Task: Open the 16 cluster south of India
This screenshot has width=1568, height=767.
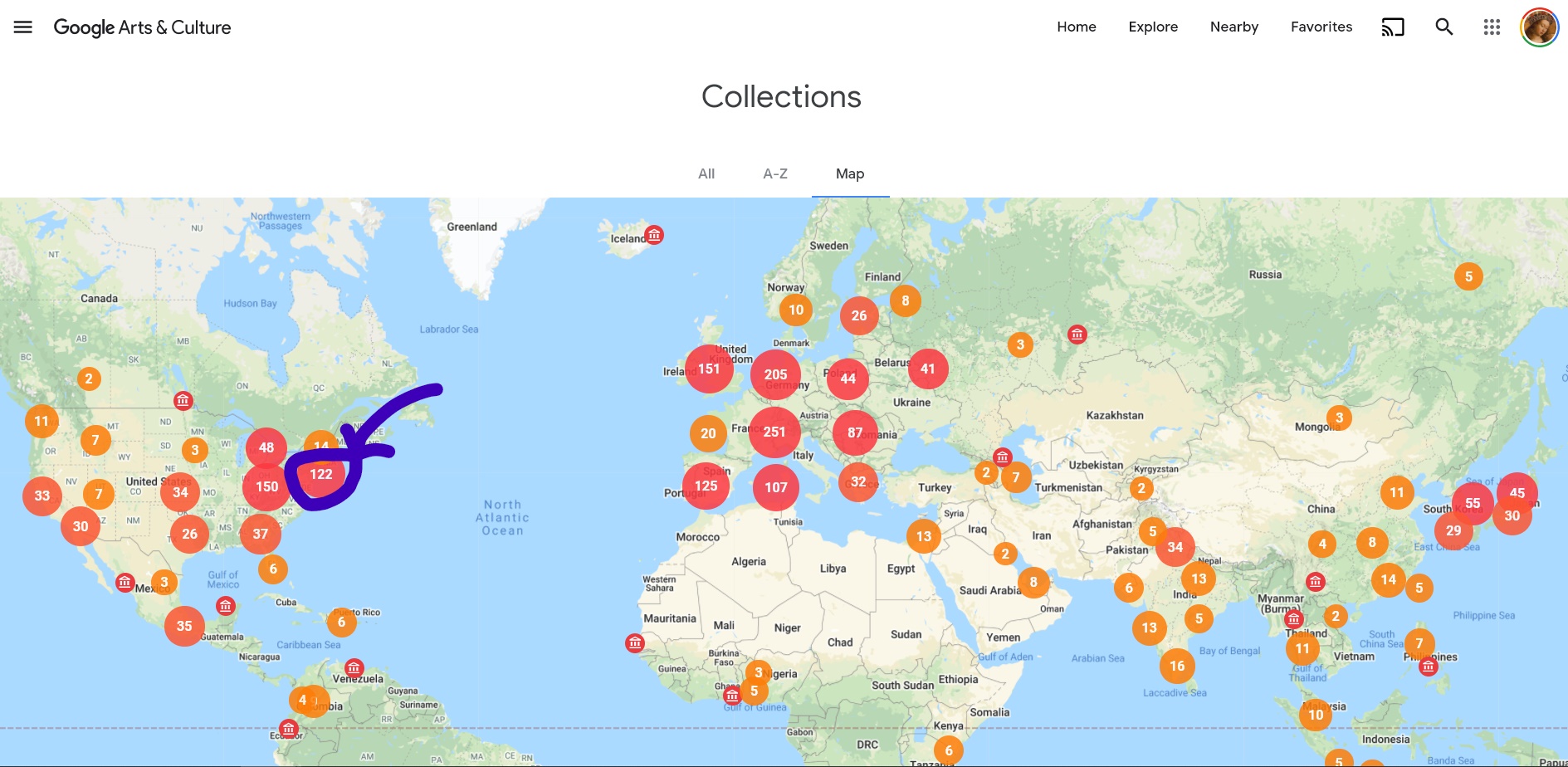Action: coord(1177,666)
